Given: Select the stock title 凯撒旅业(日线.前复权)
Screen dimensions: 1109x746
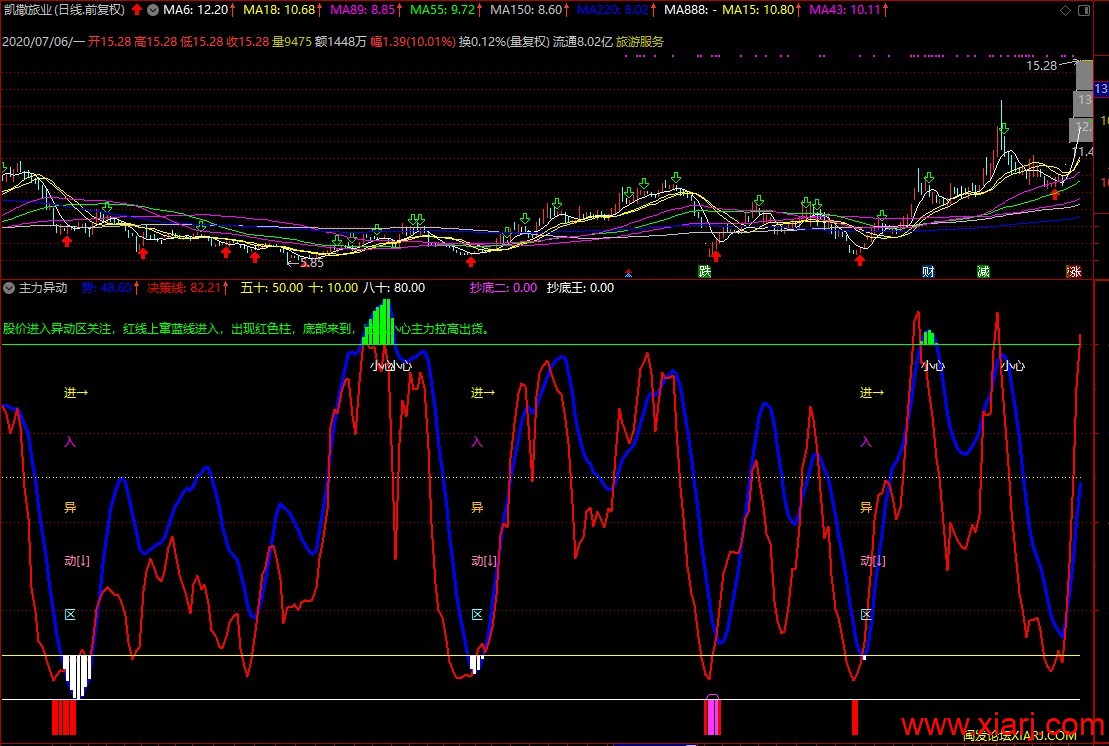Looking at the screenshot, I should [x=64, y=10].
